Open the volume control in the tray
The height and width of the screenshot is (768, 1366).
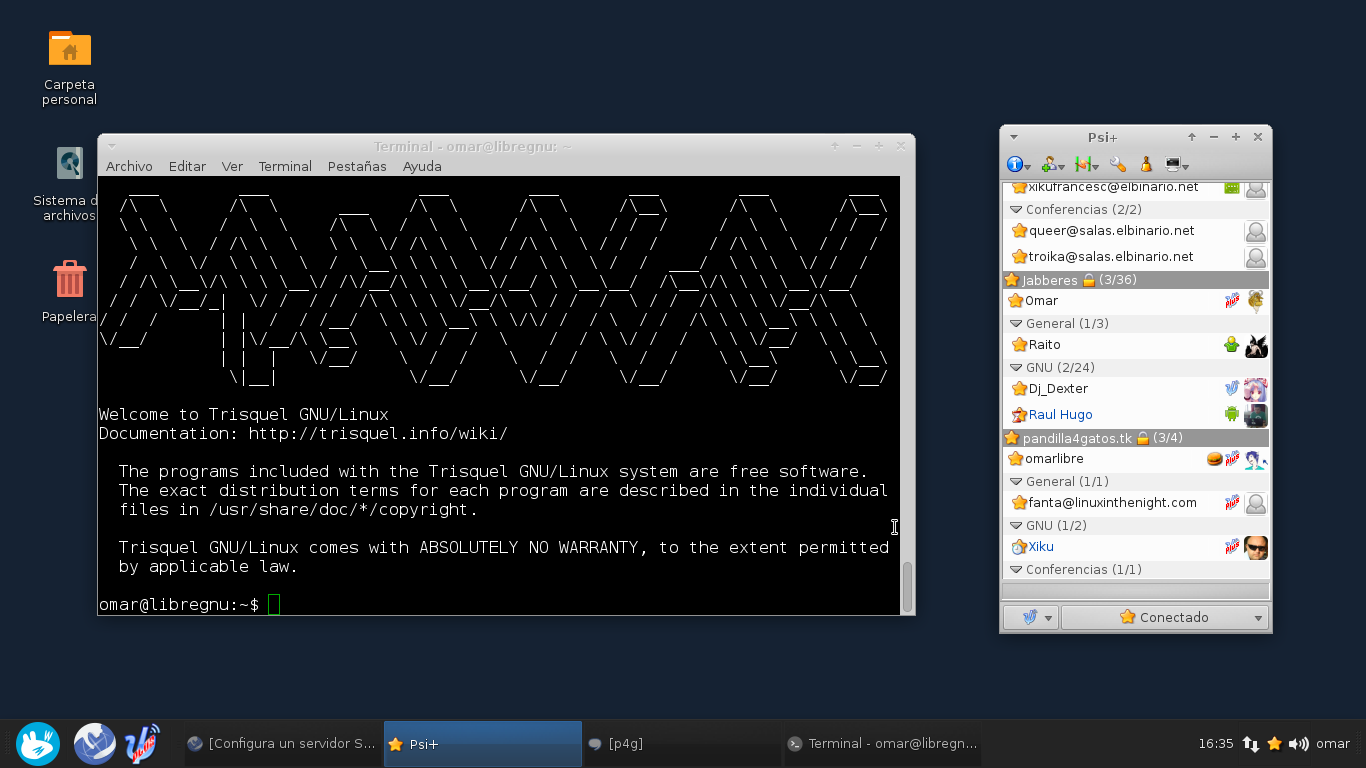(x=1299, y=744)
